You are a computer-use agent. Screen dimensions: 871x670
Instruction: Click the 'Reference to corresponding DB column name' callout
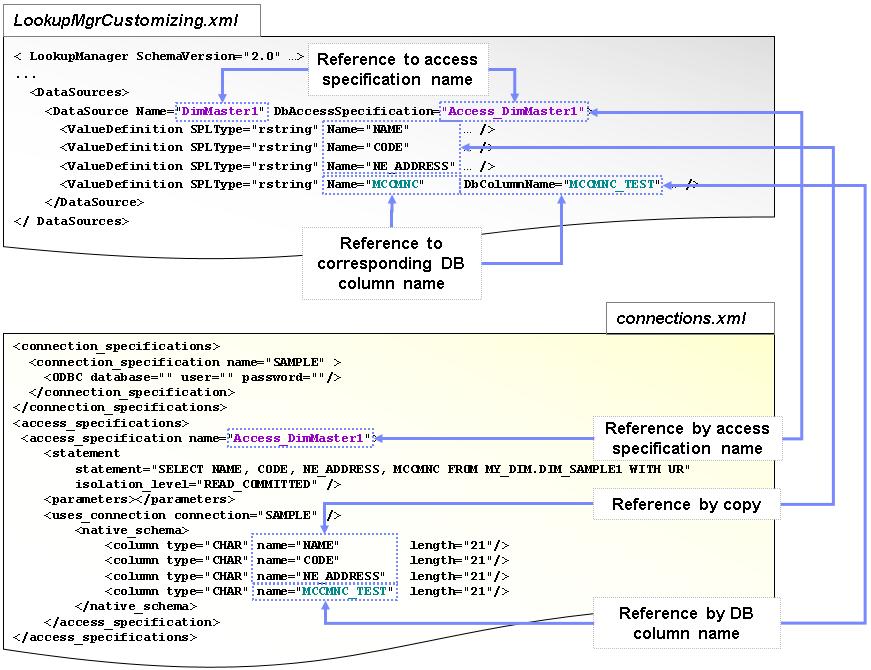click(x=392, y=263)
